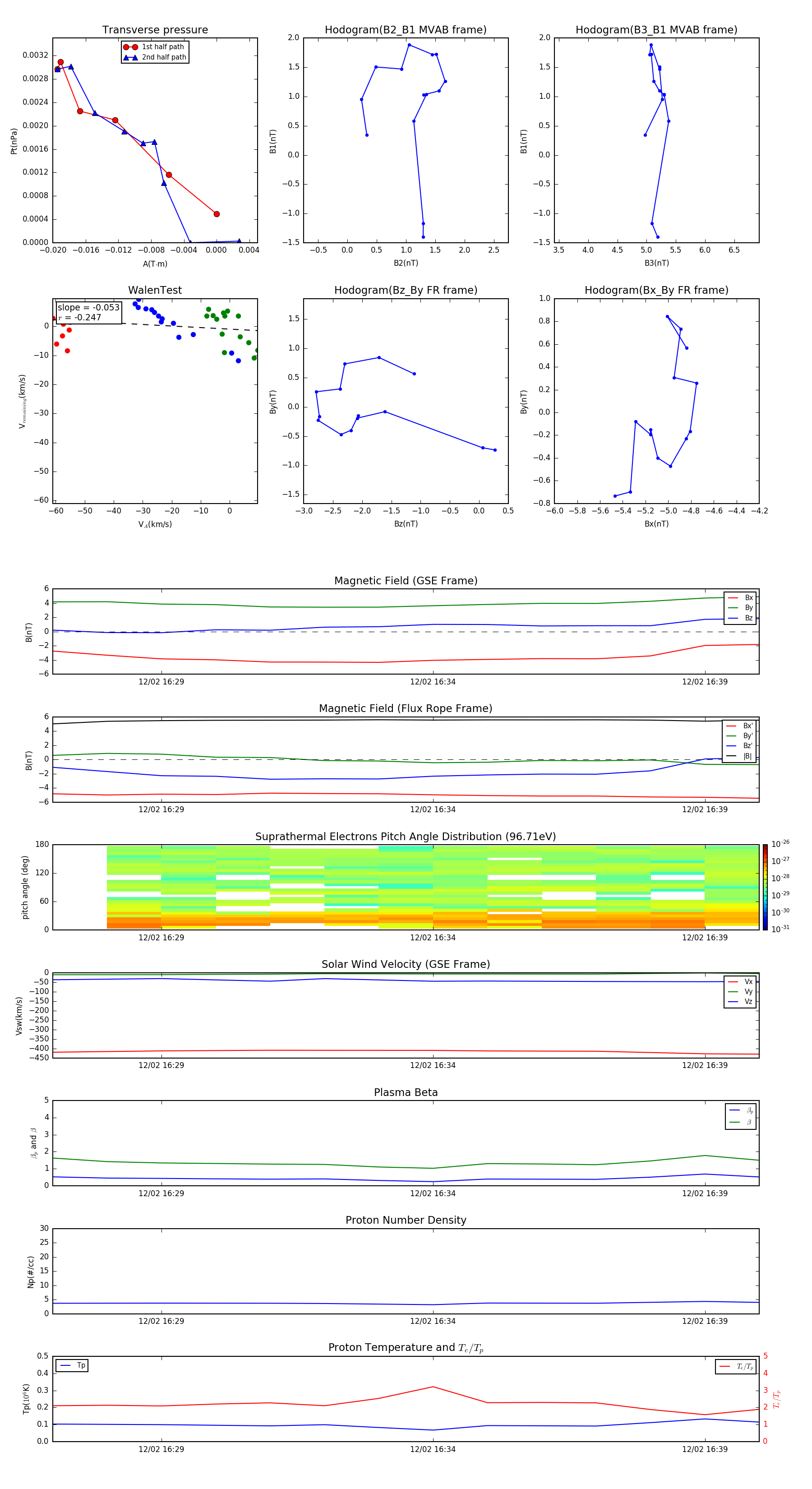
Task: Click the 'Proton Temperature and Te/Tp' title
Action: click(406, 1348)
